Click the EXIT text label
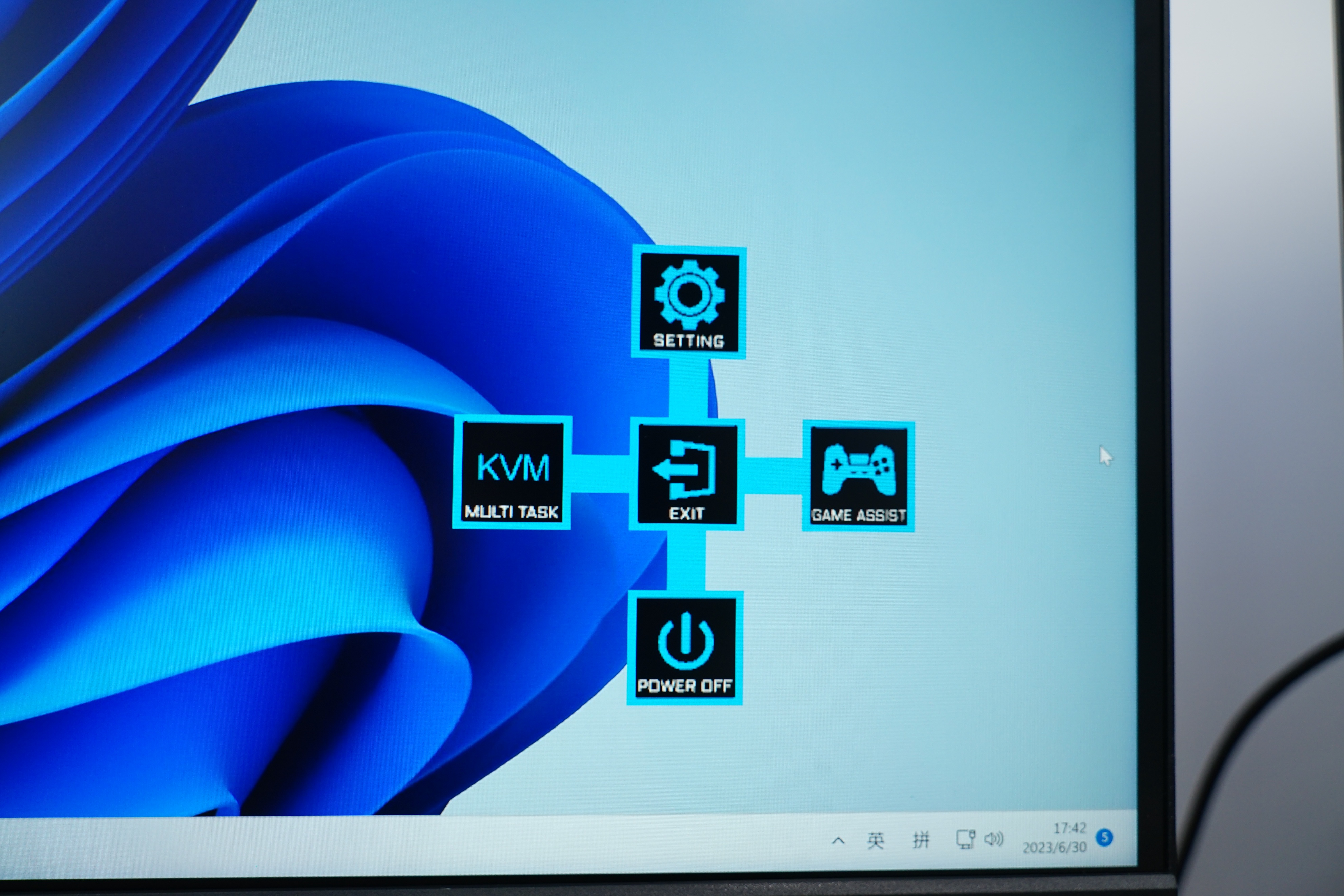This screenshot has width=1344, height=896. 686,513
